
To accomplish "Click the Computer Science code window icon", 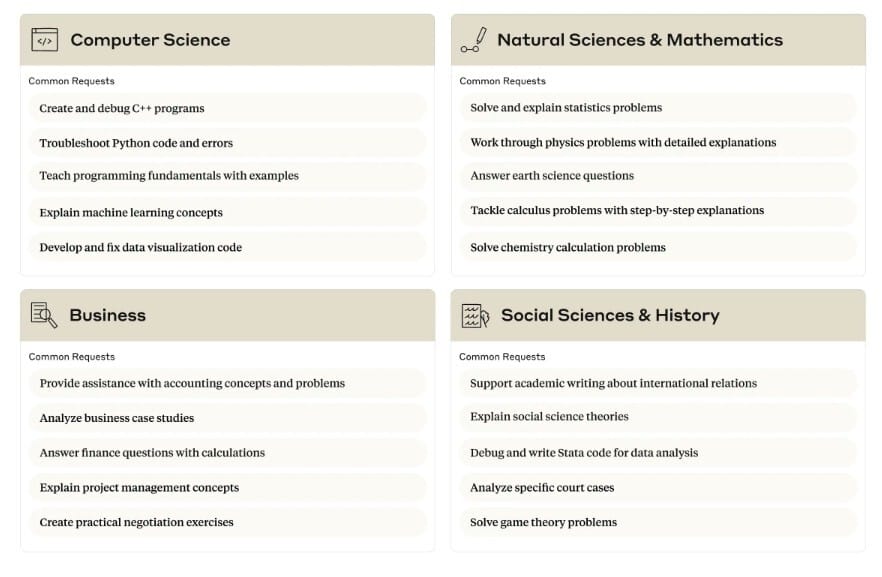I will [x=44, y=40].
